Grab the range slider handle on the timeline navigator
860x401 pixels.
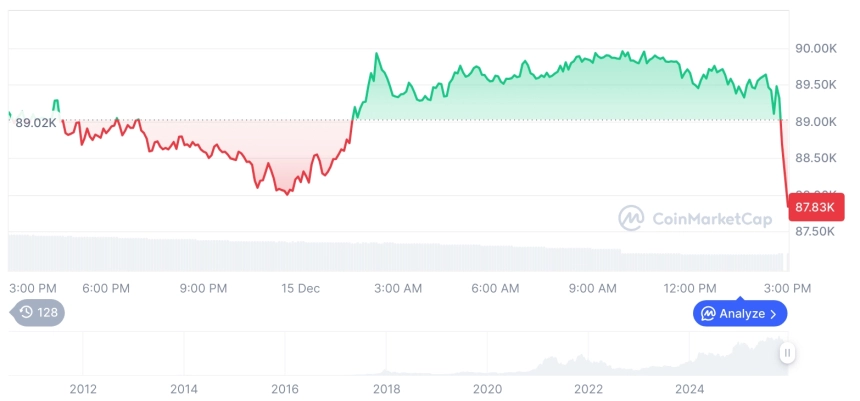[x=788, y=353]
